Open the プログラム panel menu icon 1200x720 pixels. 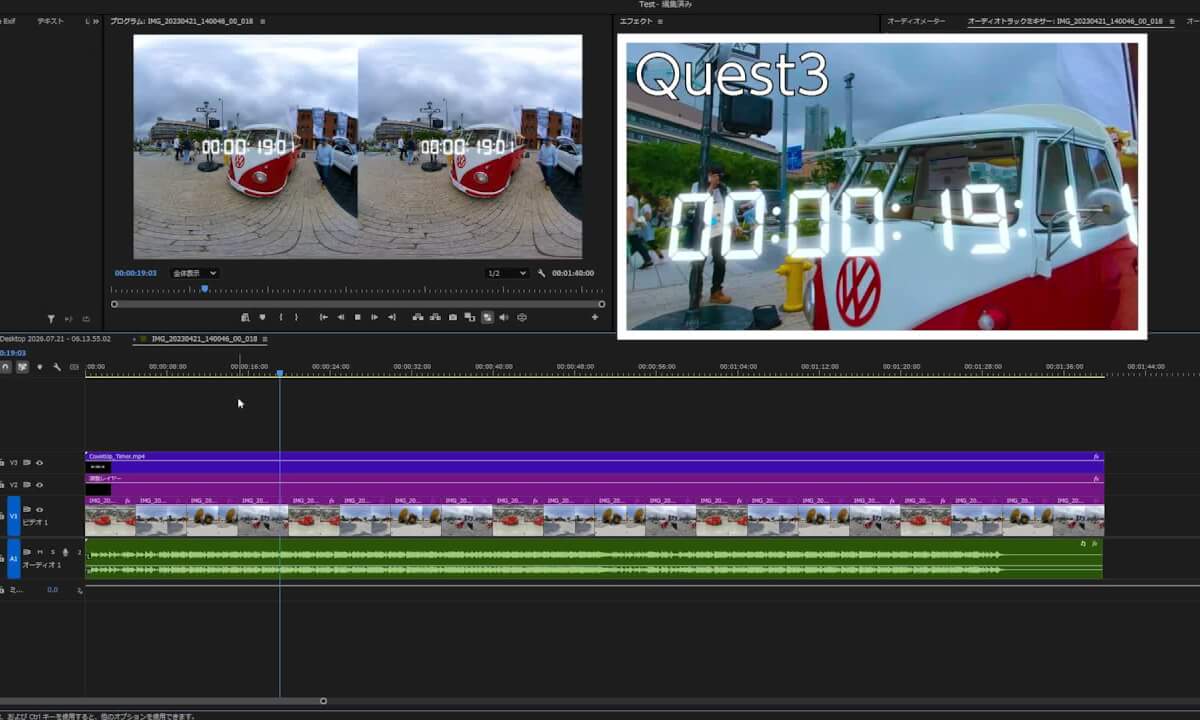(262, 21)
